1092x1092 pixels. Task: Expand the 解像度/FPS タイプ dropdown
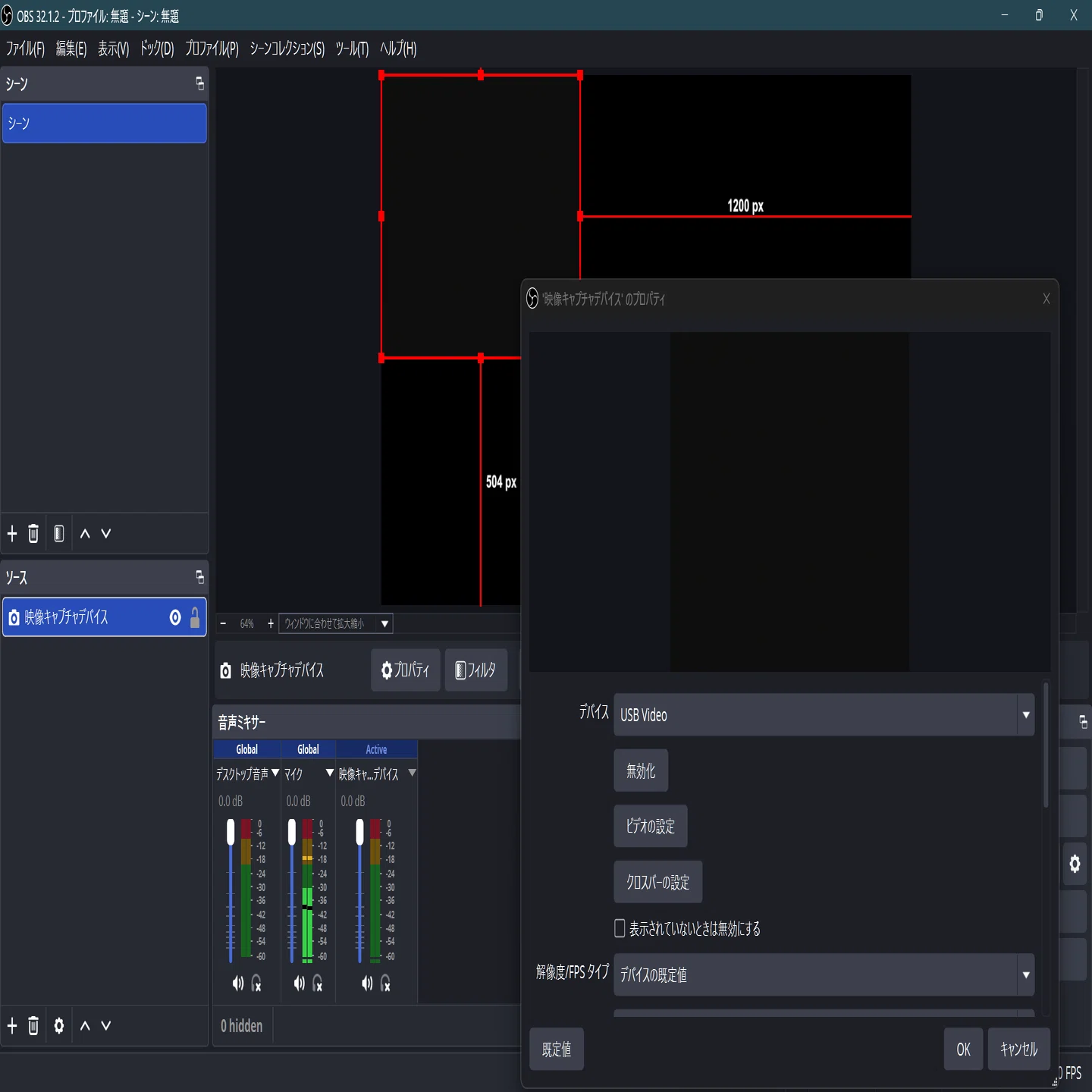[x=824, y=974]
